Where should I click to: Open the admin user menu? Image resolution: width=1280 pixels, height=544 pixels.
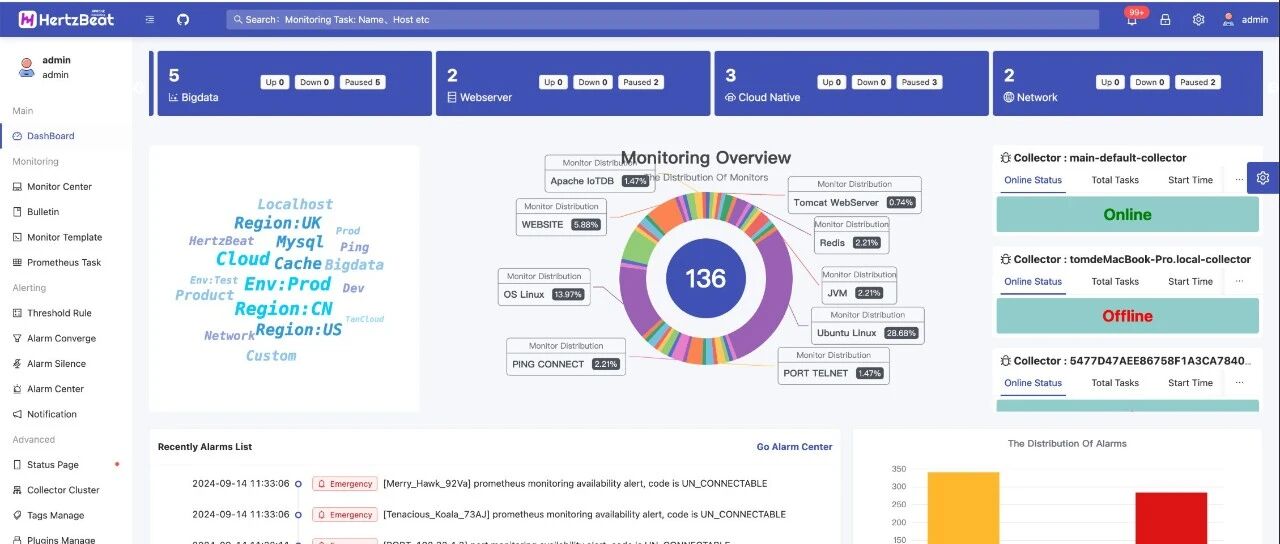pyautogui.click(x=1245, y=19)
